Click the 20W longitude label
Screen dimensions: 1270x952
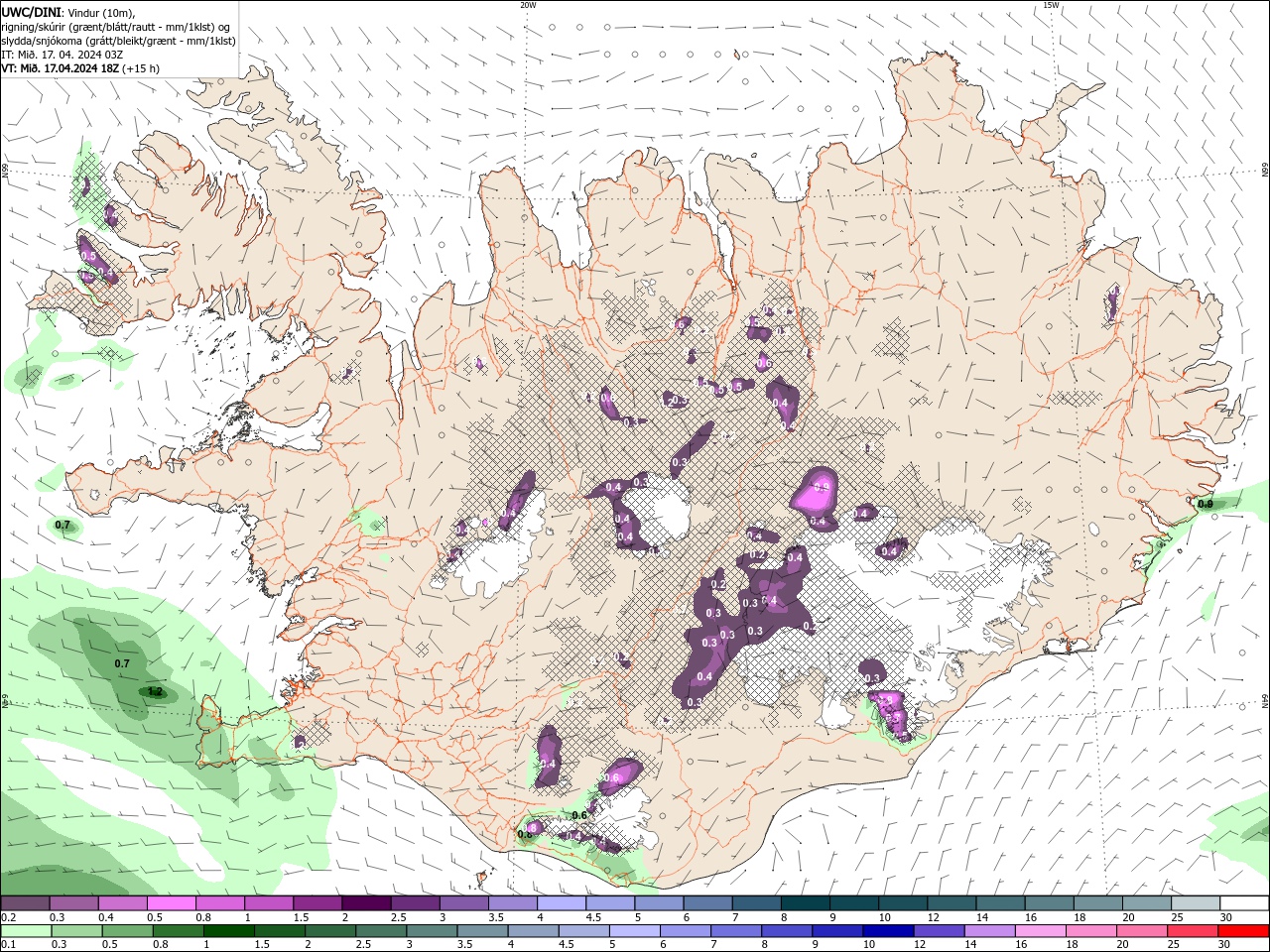(528, 5)
